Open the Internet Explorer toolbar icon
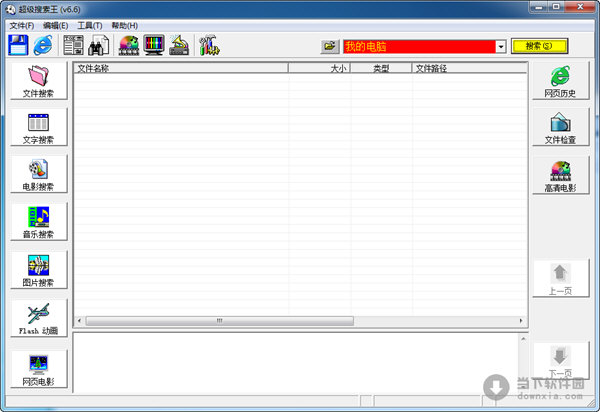600x412 pixels. [x=42, y=45]
